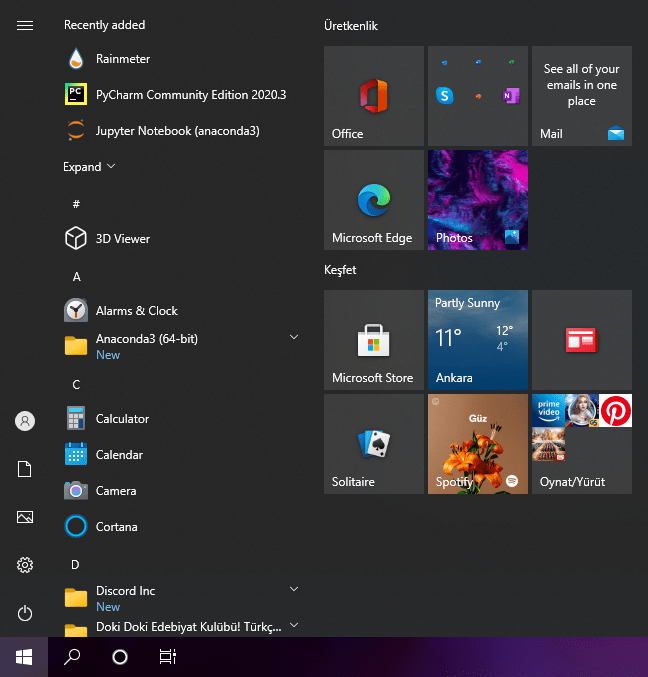Screen dimensions: 648x677
Task: Click the Keşfet group title
Action: coord(340,270)
